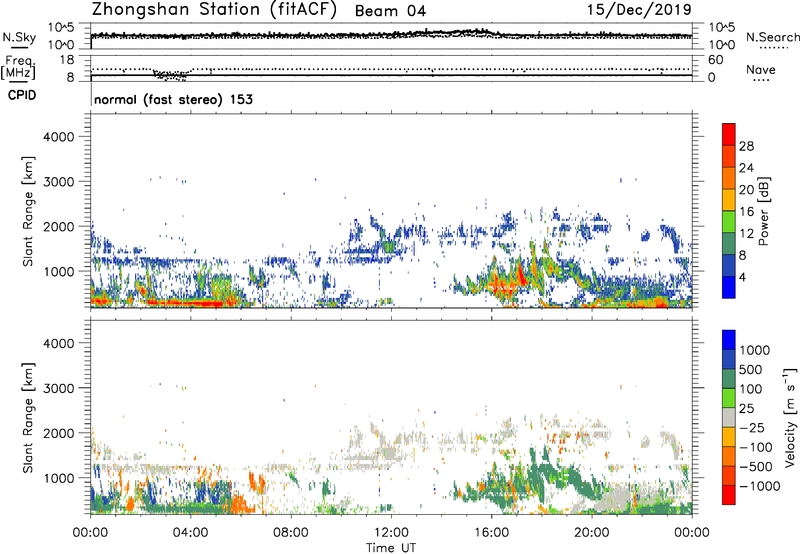Click the date 15/Dec/2019
The image size is (800, 554).
click(x=639, y=9)
